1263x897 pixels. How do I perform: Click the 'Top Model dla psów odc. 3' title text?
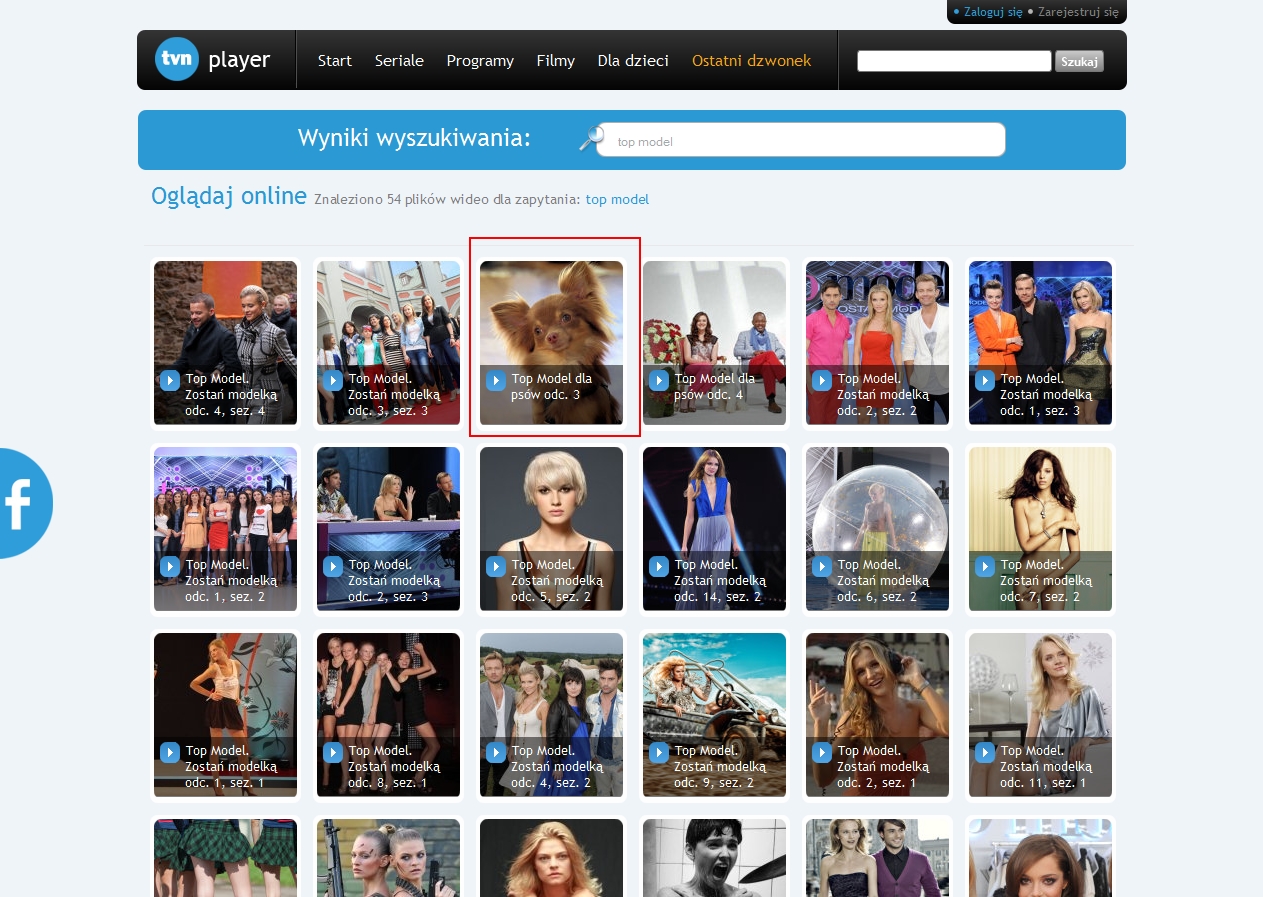point(552,387)
